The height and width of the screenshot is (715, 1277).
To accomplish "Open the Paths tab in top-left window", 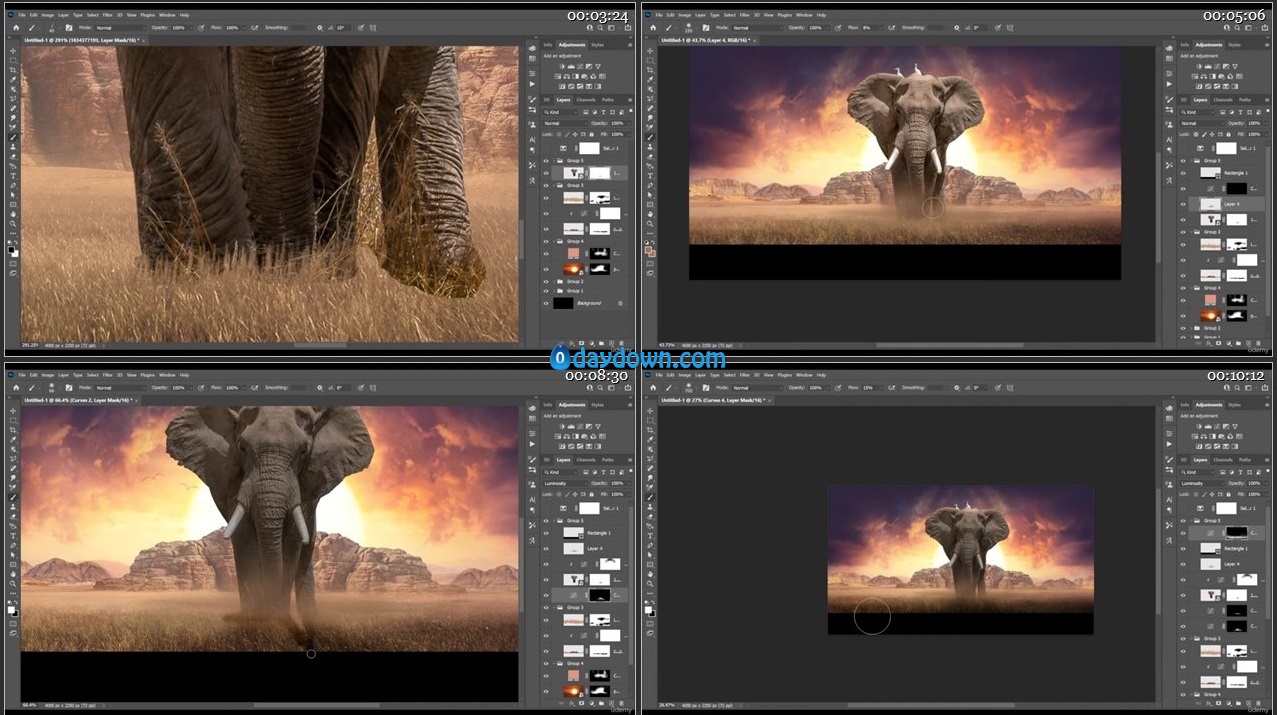I will pos(607,99).
